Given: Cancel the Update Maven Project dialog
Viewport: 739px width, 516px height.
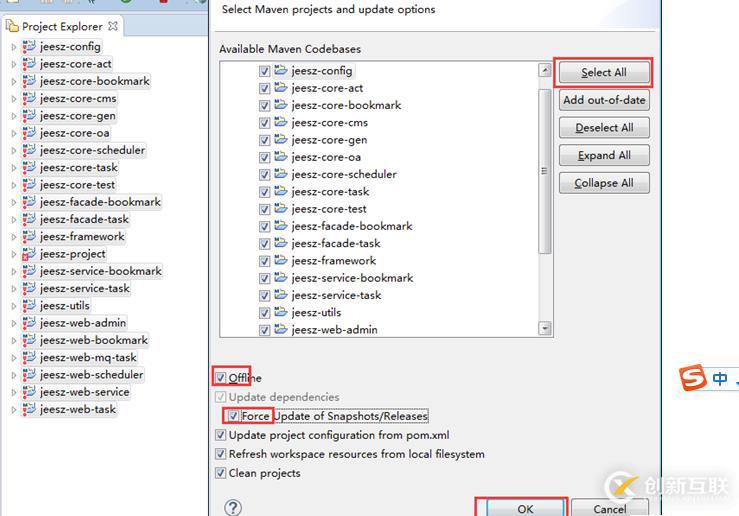Looking at the screenshot, I should pos(609,508).
